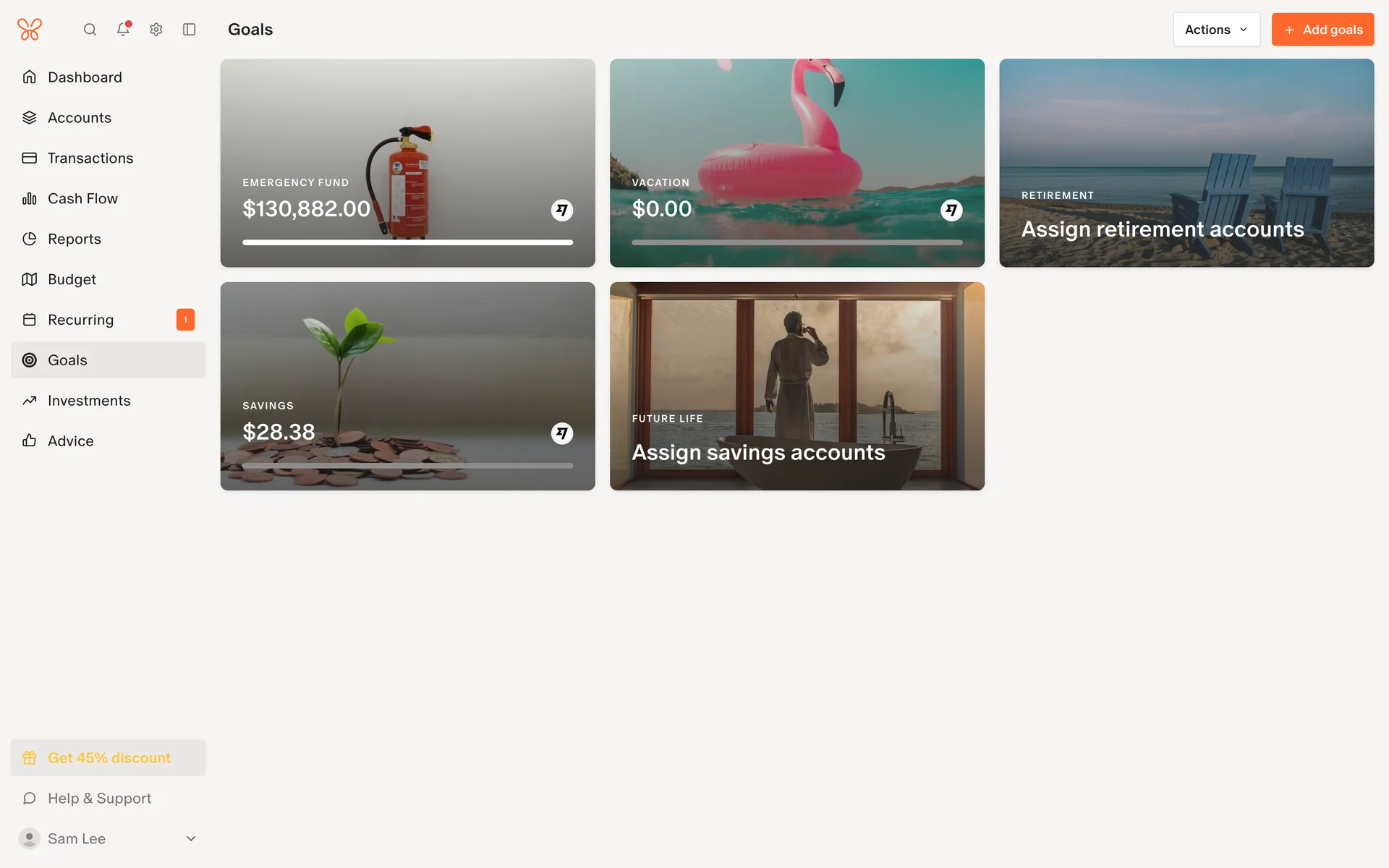
Task: Open Future Life savings goal card
Action: [x=797, y=386]
